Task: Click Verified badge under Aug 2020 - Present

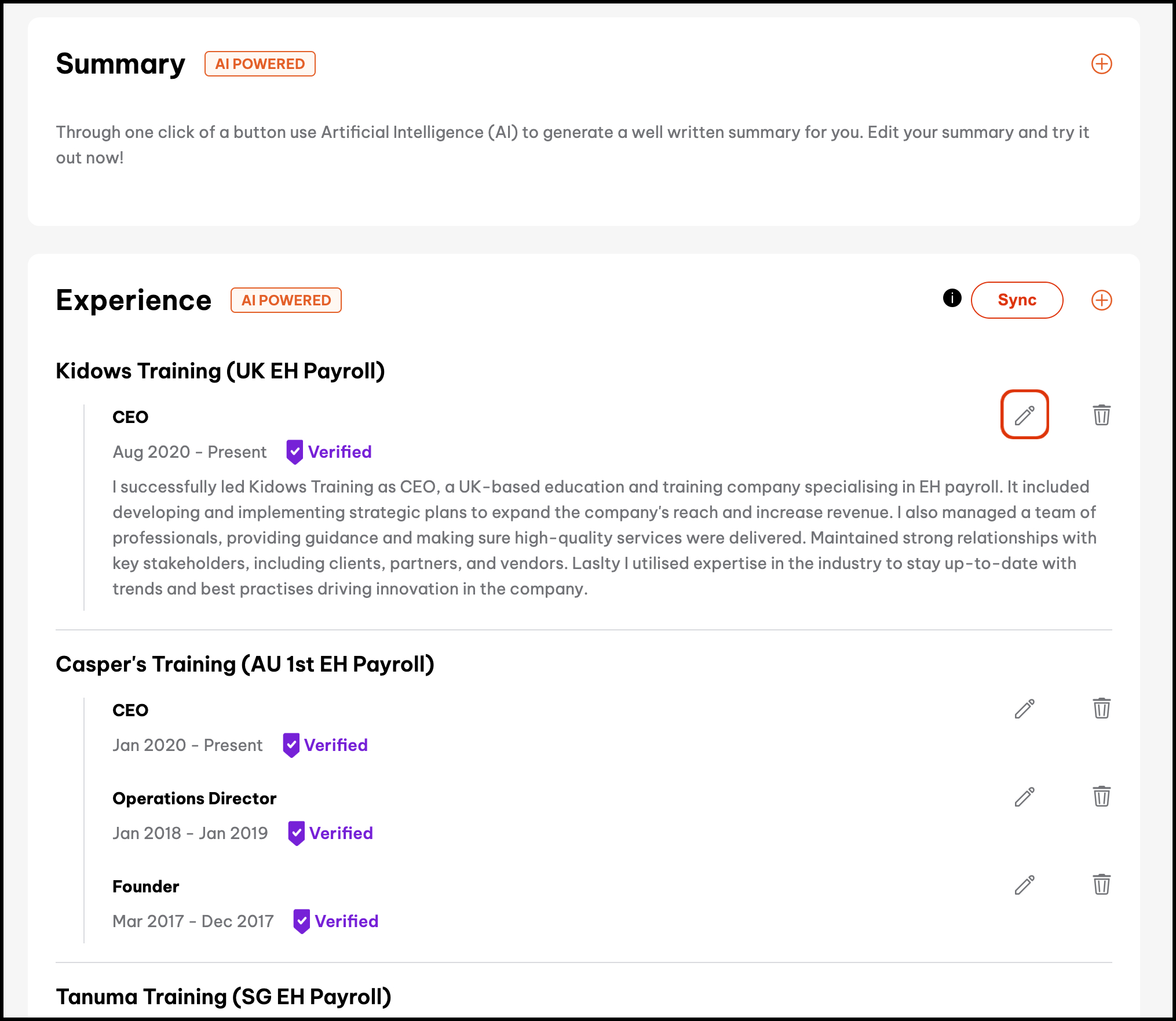Action: click(329, 452)
